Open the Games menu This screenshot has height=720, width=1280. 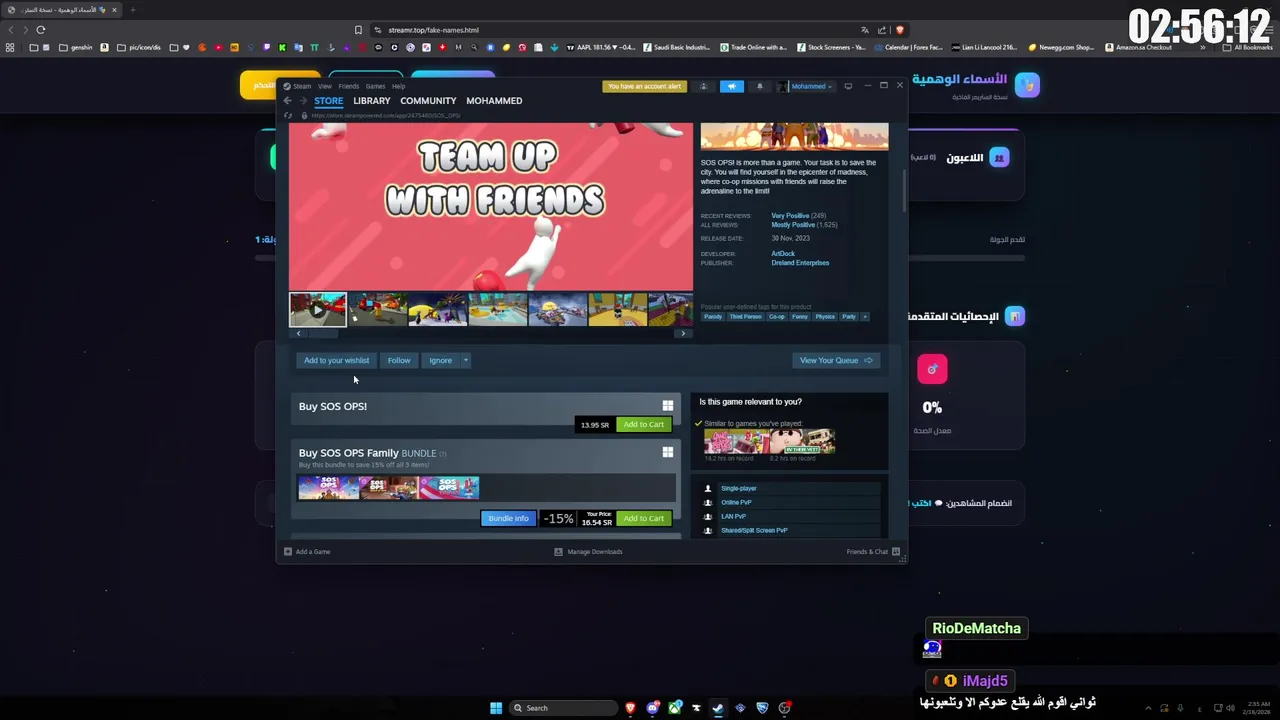[375, 86]
